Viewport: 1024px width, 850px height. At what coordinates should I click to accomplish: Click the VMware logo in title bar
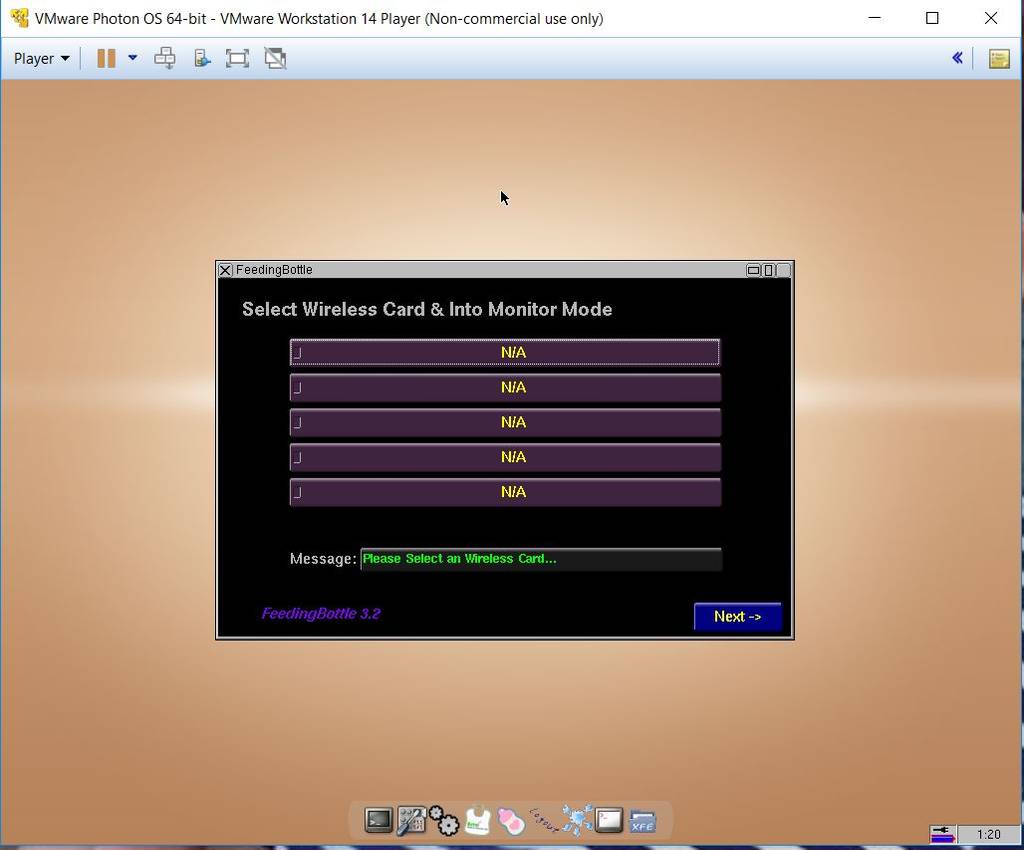point(20,18)
